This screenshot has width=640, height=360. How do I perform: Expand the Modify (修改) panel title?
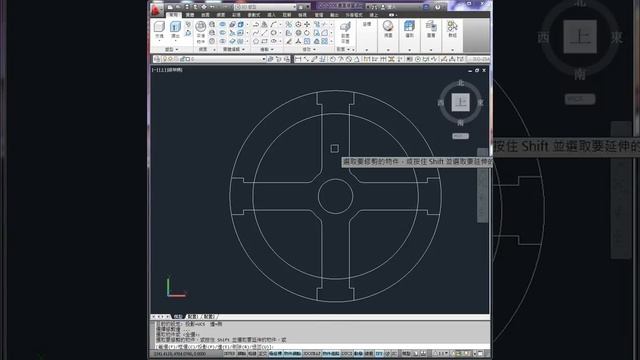point(309,49)
